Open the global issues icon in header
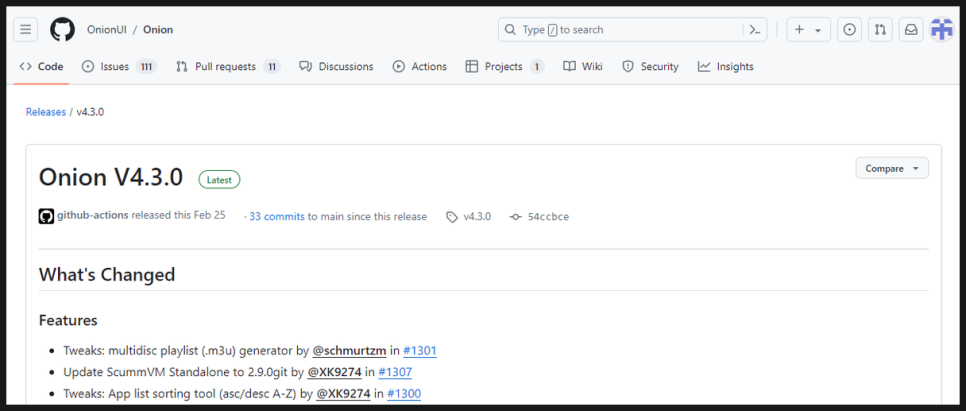Image resolution: width=966 pixels, height=411 pixels. click(x=849, y=30)
